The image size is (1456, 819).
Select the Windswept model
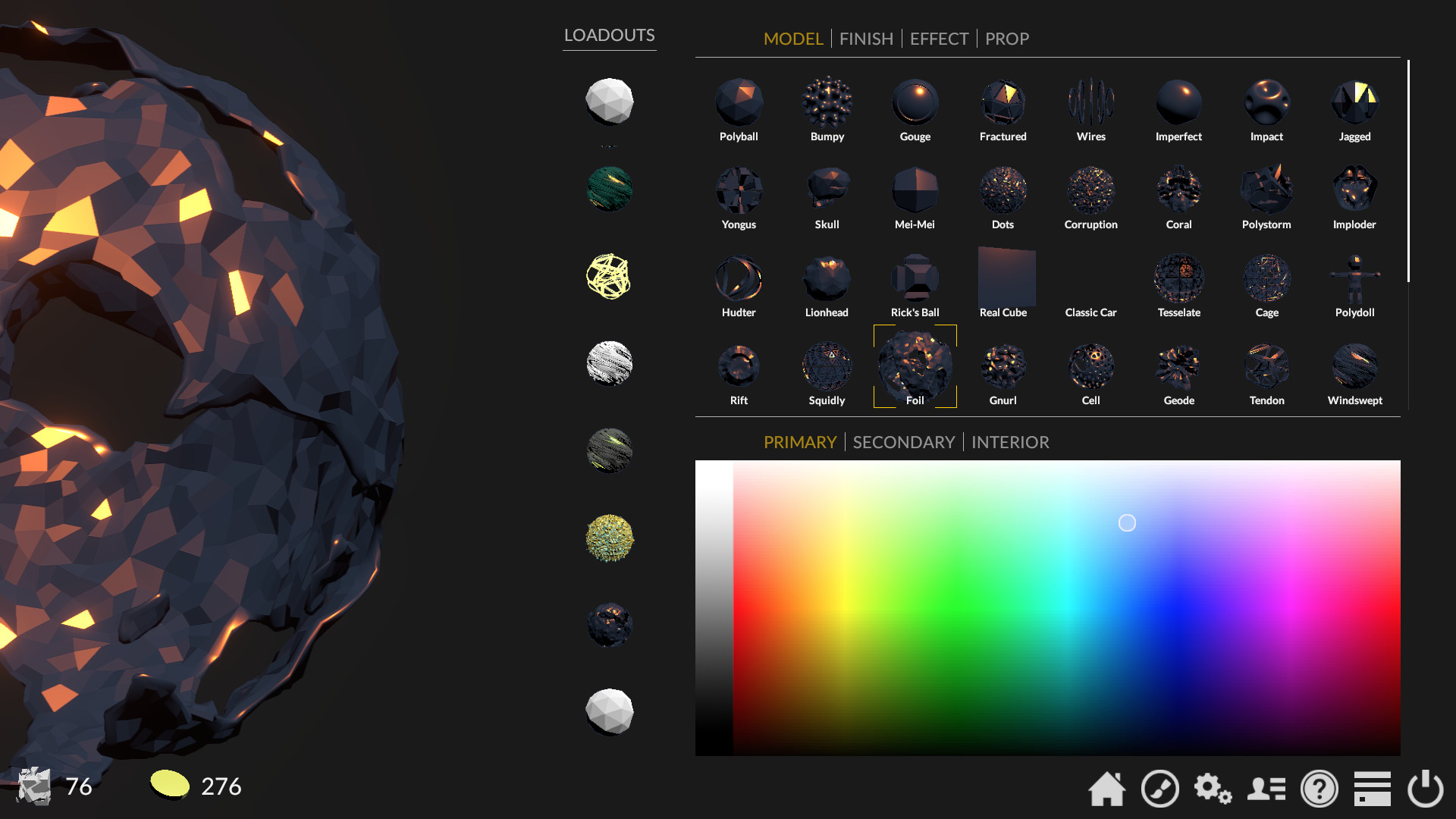(x=1354, y=366)
